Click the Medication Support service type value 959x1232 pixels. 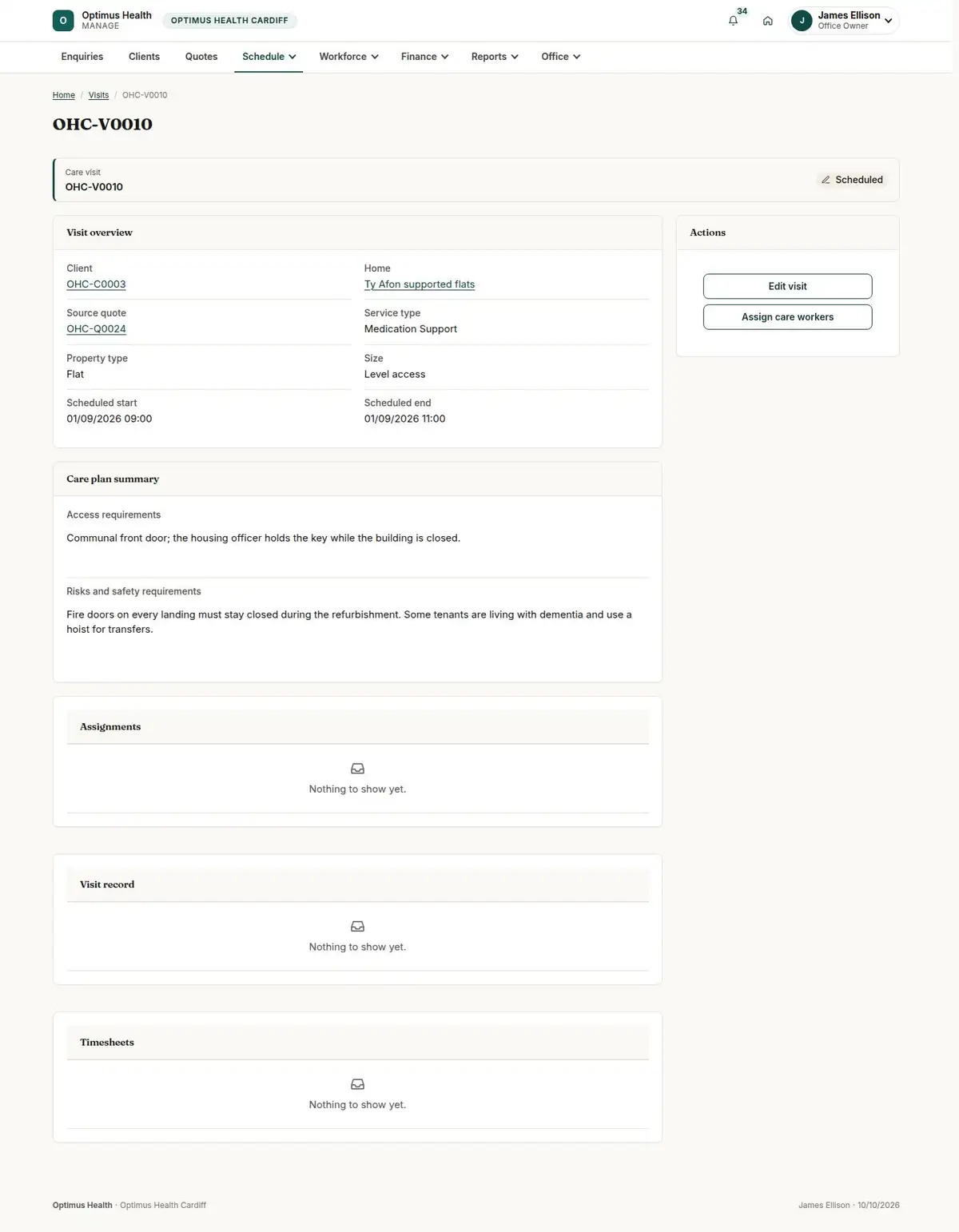tap(411, 329)
